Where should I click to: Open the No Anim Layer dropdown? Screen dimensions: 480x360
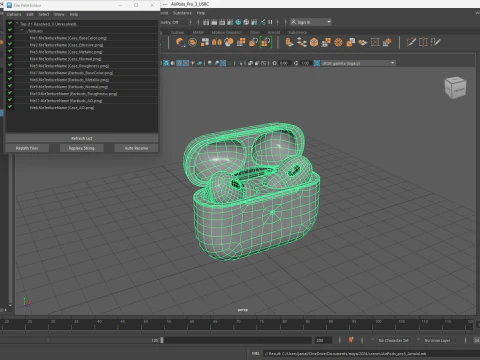pos(438,340)
